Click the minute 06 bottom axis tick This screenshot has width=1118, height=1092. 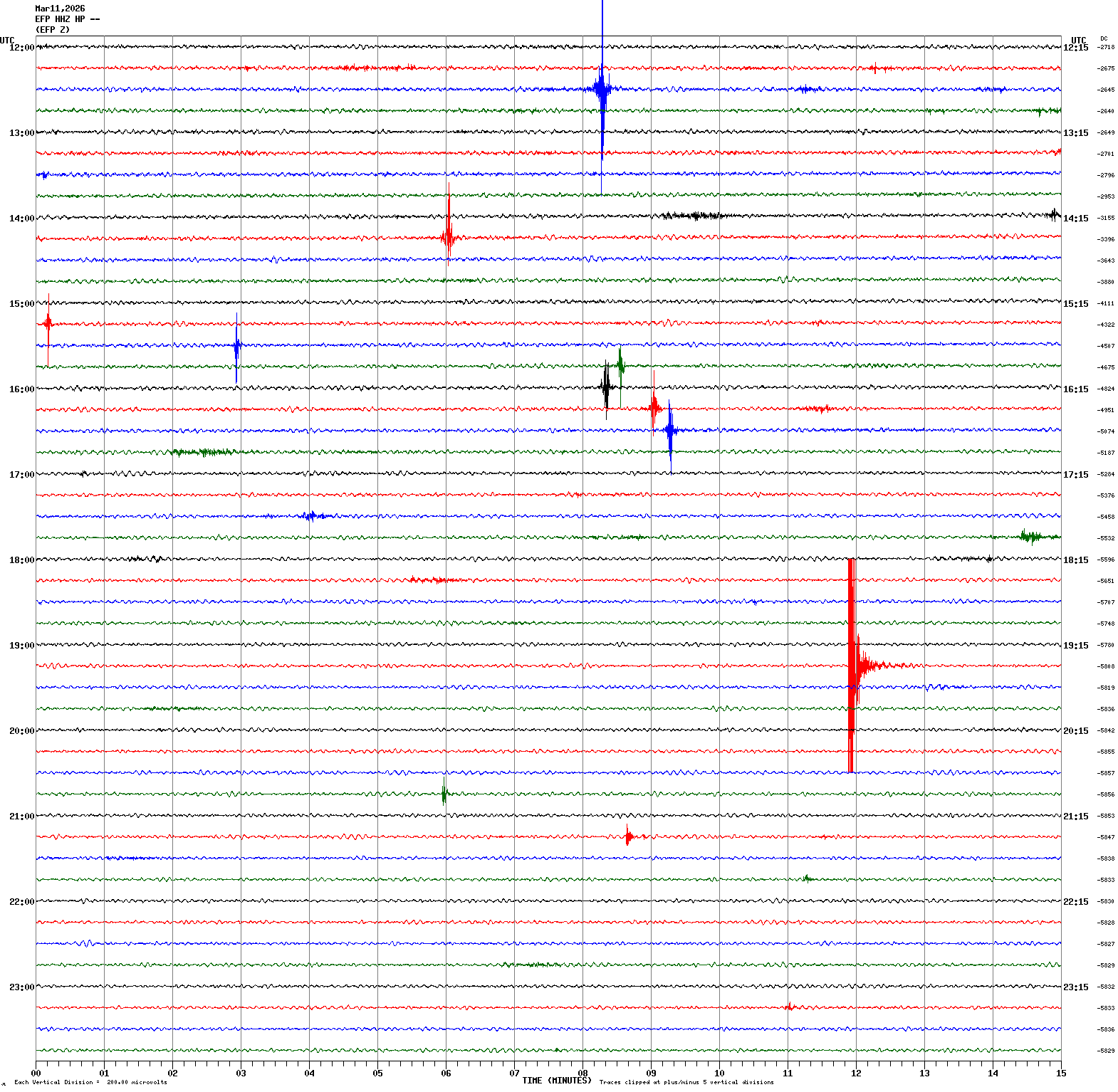tap(446, 1073)
